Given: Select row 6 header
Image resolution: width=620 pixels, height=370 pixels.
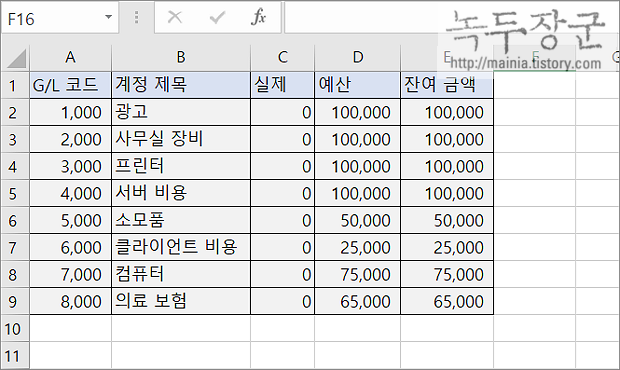Looking at the screenshot, I should 15,220.
